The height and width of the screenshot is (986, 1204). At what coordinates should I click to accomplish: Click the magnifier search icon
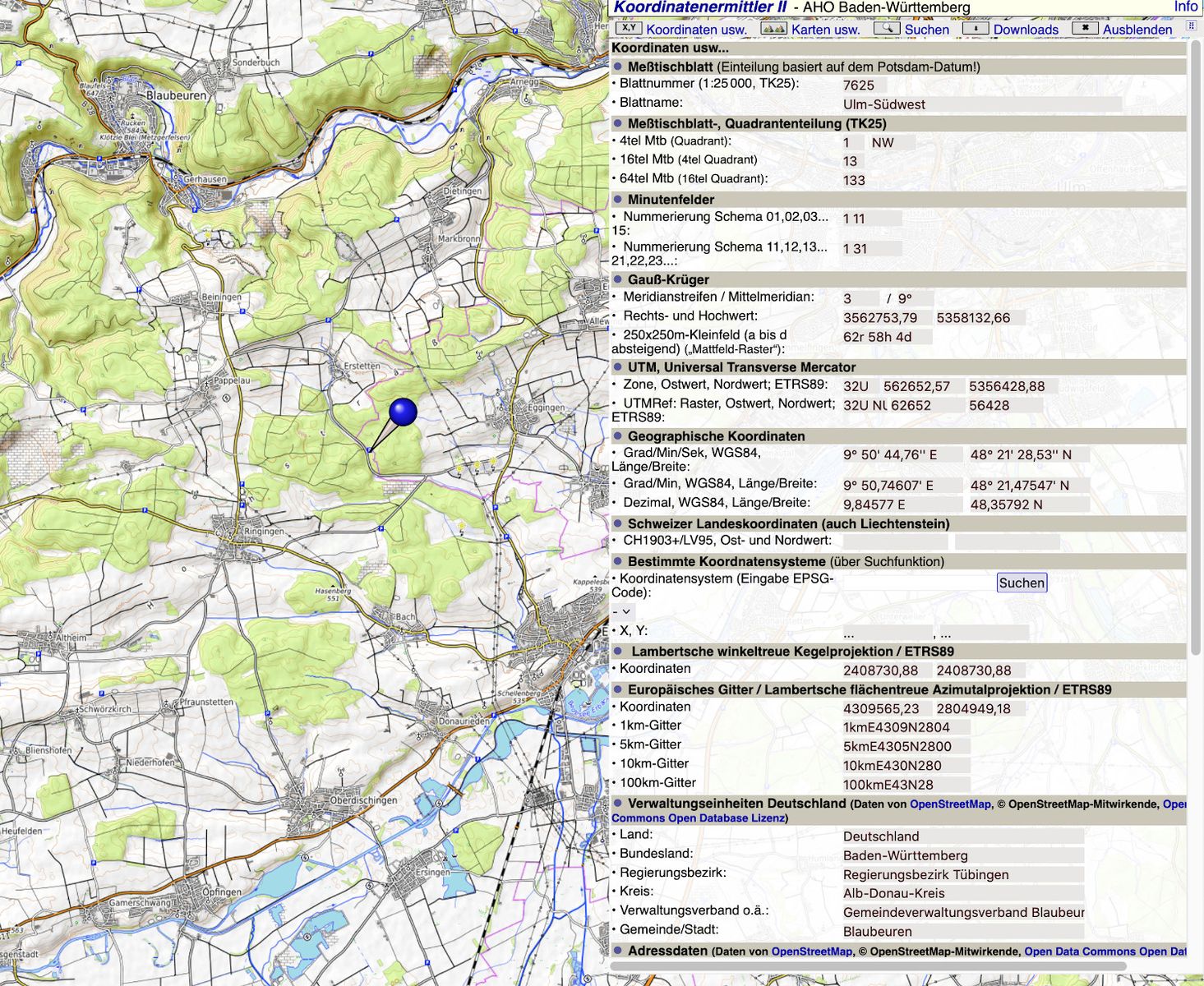[887, 28]
